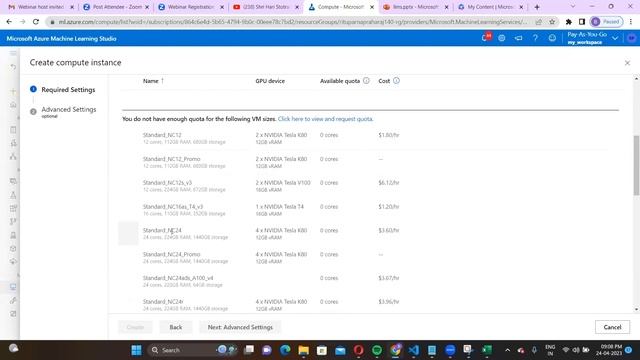Select the Standard_NC16as_T4_v3 row name

[173, 207]
